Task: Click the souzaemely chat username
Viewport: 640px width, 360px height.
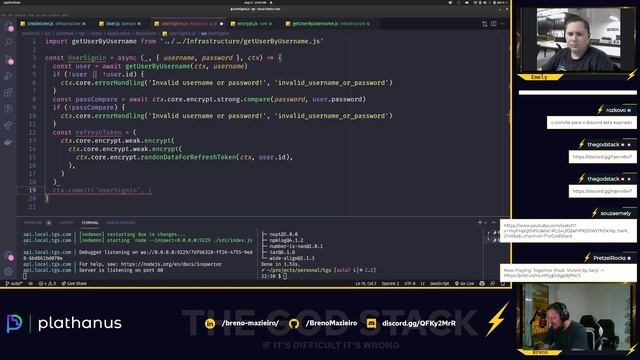Action: tap(616, 213)
